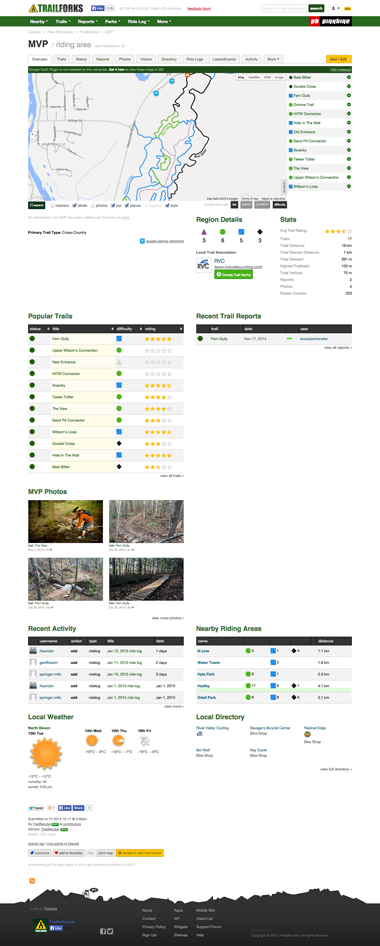380x946 pixels.
Task: Open the More dropdown in region tabs
Action: pyautogui.click(x=273, y=59)
